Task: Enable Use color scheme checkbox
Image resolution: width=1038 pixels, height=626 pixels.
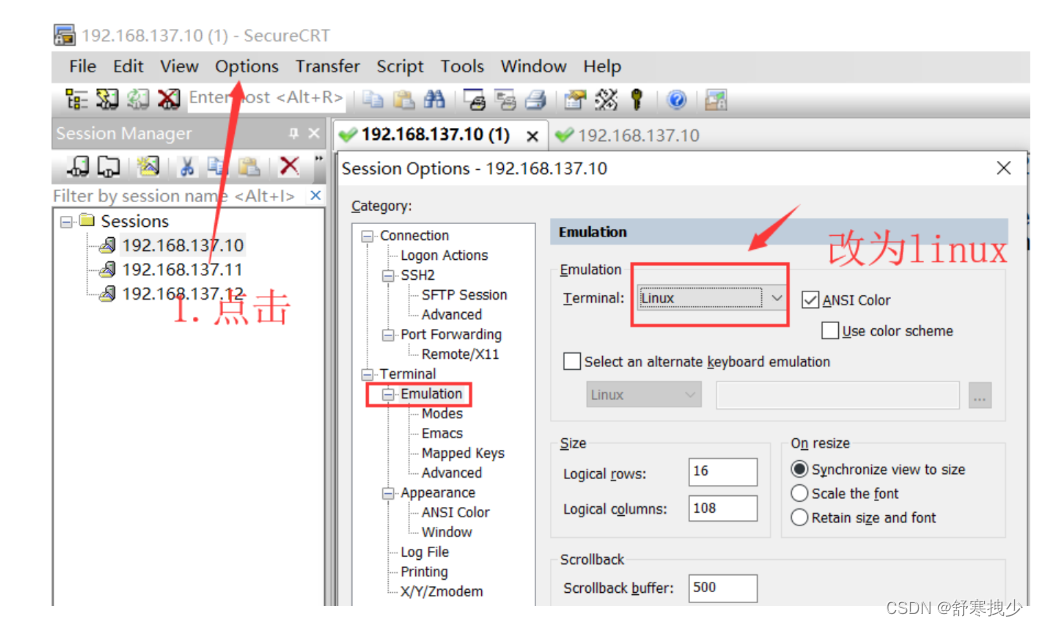Action: coord(830,330)
